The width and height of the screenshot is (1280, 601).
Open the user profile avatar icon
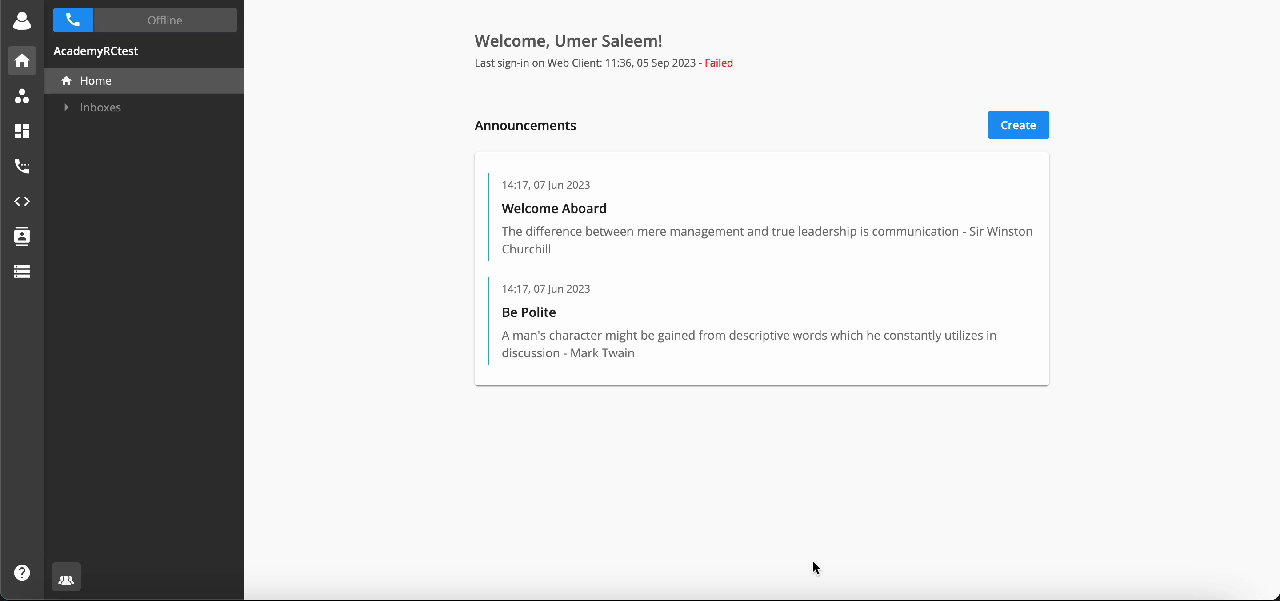point(21,20)
